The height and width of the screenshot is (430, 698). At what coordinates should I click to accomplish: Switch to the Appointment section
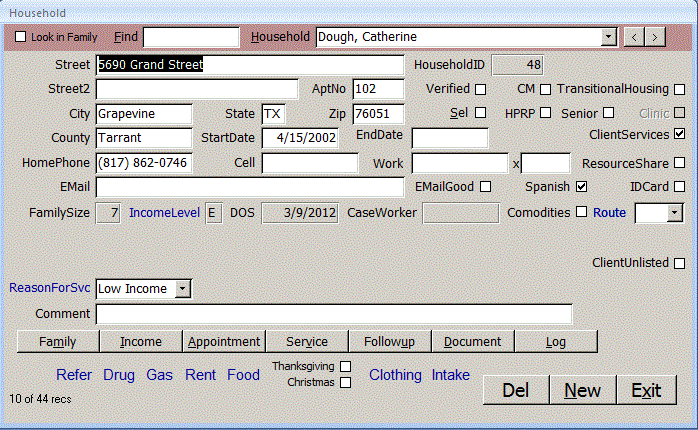click(x=224, y=341)
